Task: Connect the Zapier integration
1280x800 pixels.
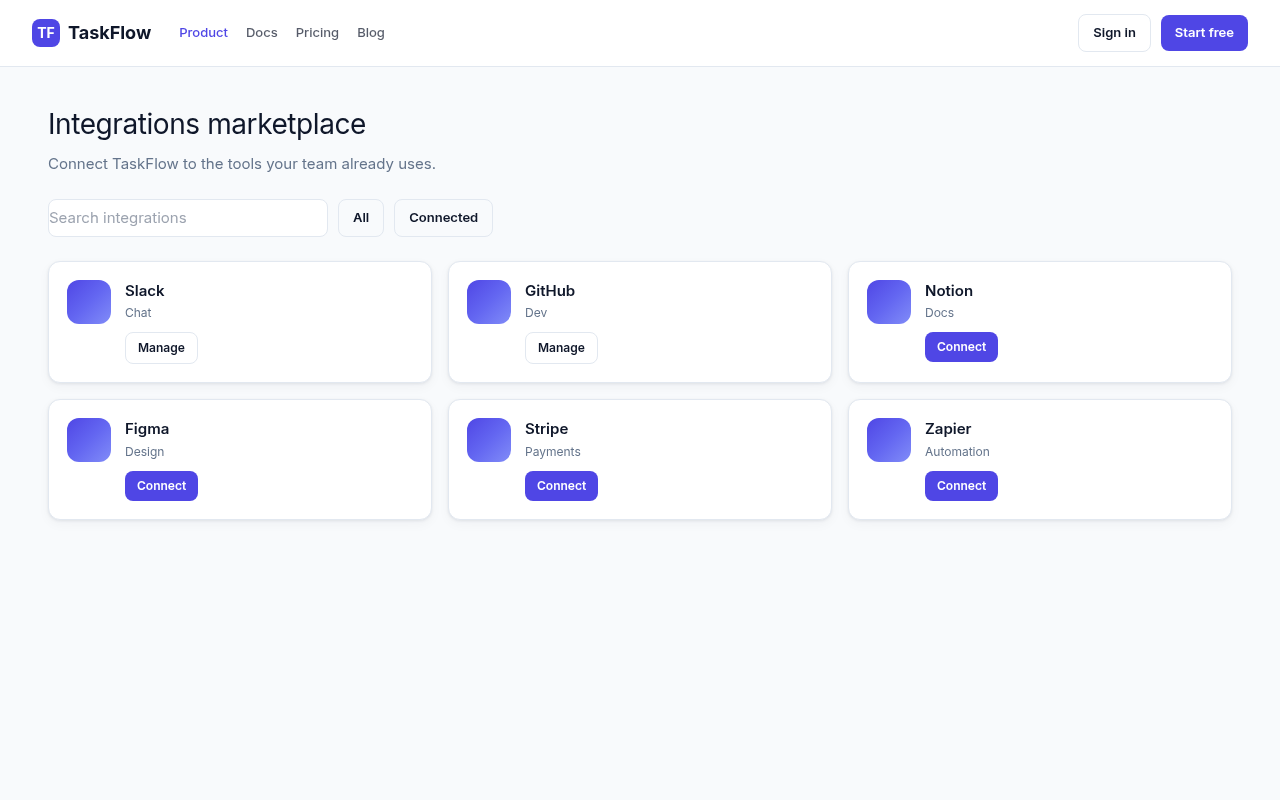Action: tap(961, 486)
